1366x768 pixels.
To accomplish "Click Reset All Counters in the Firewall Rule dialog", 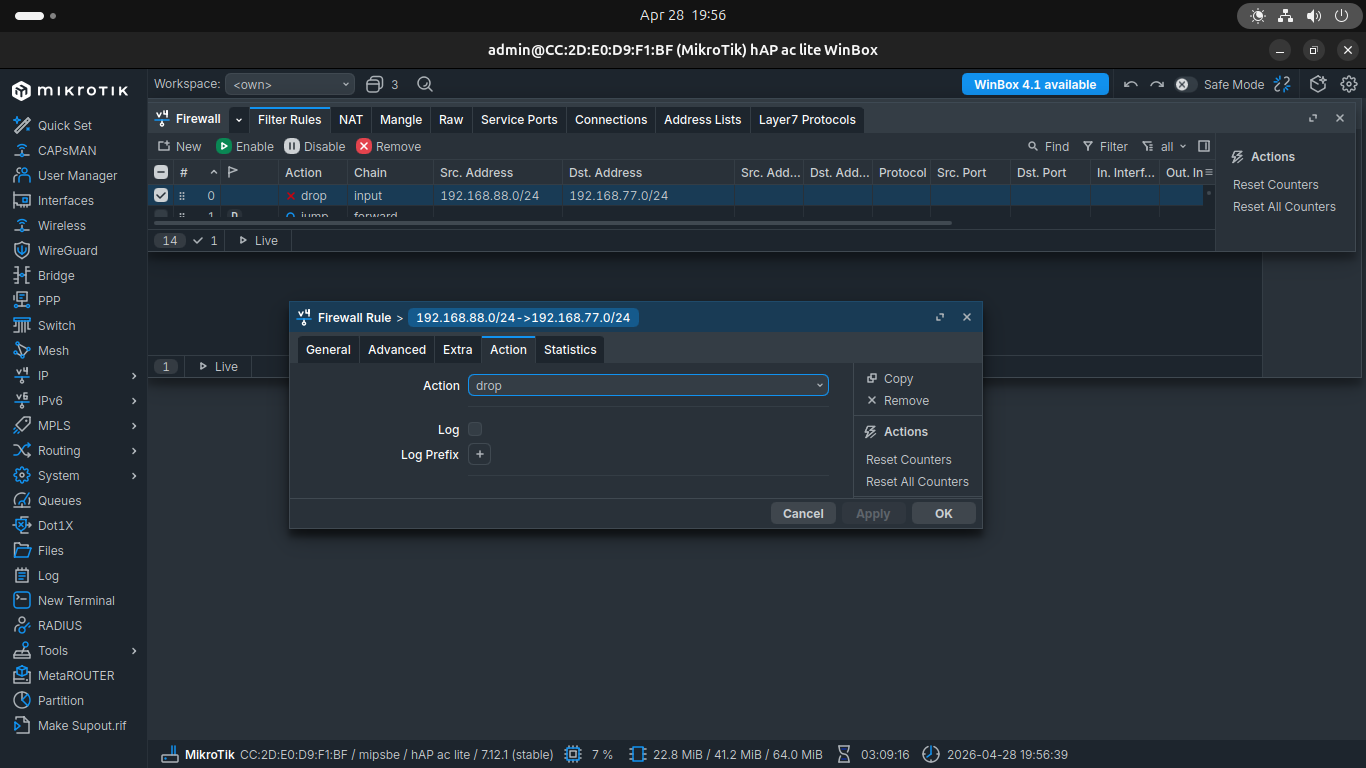I will coord(917,481).
